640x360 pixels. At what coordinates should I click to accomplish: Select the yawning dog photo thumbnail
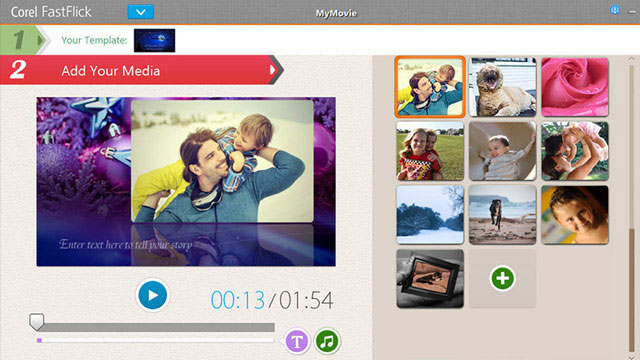(x=502, y=87)
